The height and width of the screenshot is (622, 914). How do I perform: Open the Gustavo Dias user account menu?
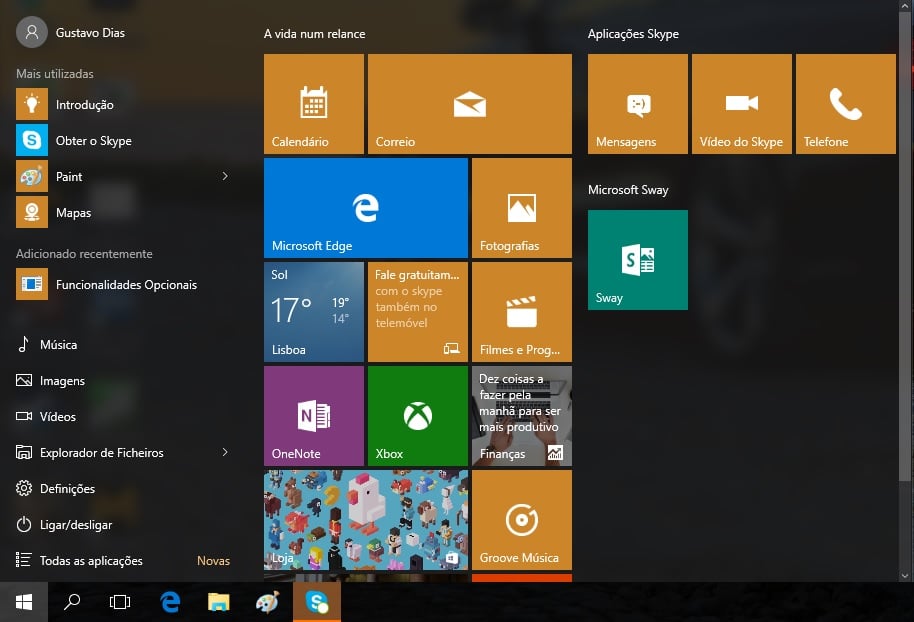(x=71, y=33)
